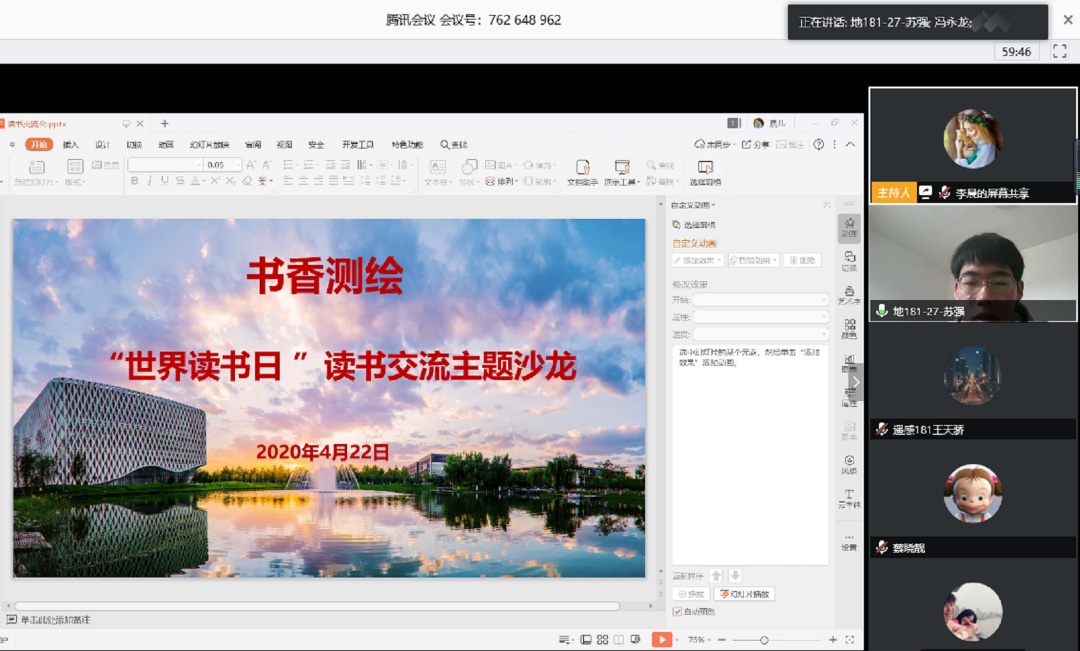Open the 切换 transition icon in sidebar
This screenshot has width=1080, height=651.
[x=849, y=261]
